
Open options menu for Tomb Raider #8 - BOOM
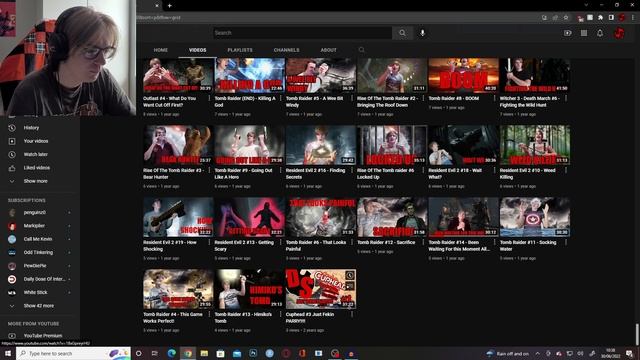(494, 98)
